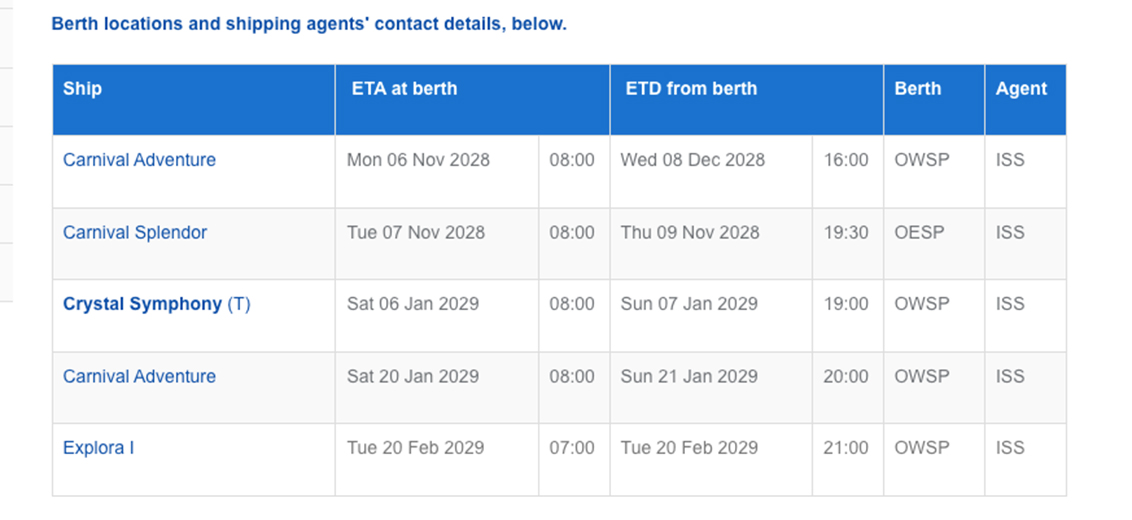Viewport: 1132px width, 520px height.
Task: Click the Wed 08 Dec 2028 departure date
Action: point(692,160)
